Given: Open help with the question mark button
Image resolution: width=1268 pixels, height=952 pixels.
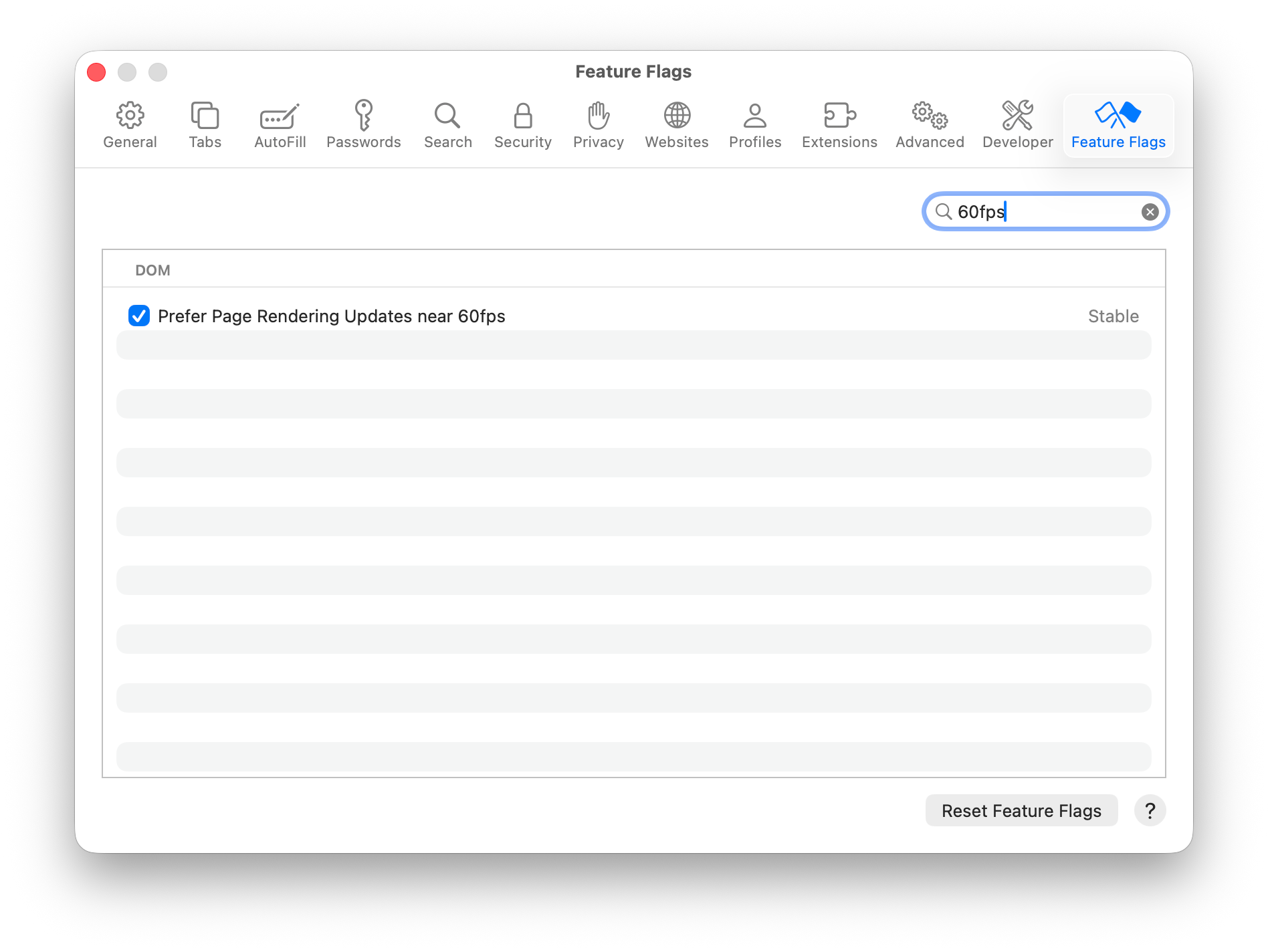Looking at the screenshot, I should [x=1150, y=810].
